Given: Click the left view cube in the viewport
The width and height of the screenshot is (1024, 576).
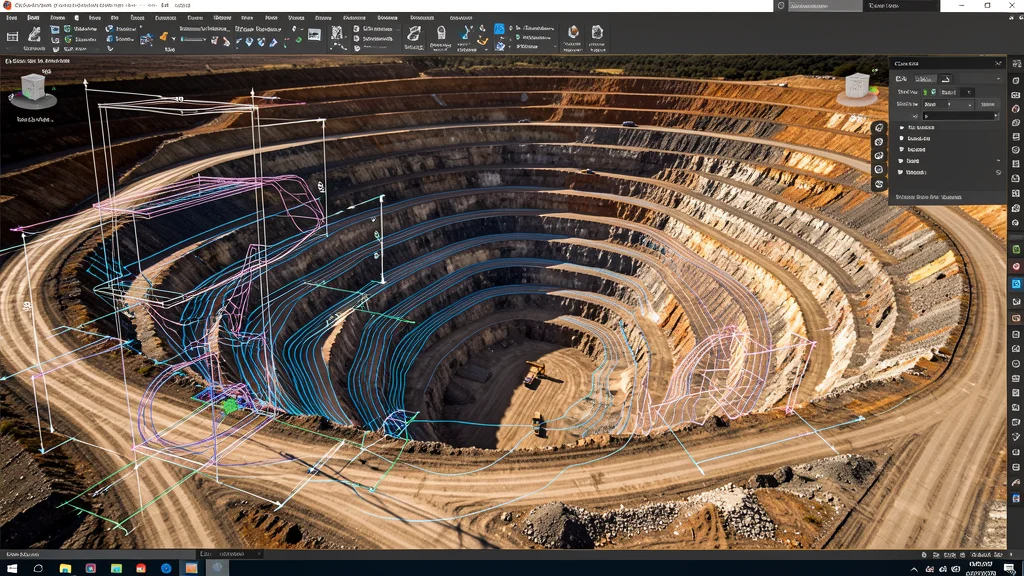Looking at the screenshot, I should pos(33,88).
